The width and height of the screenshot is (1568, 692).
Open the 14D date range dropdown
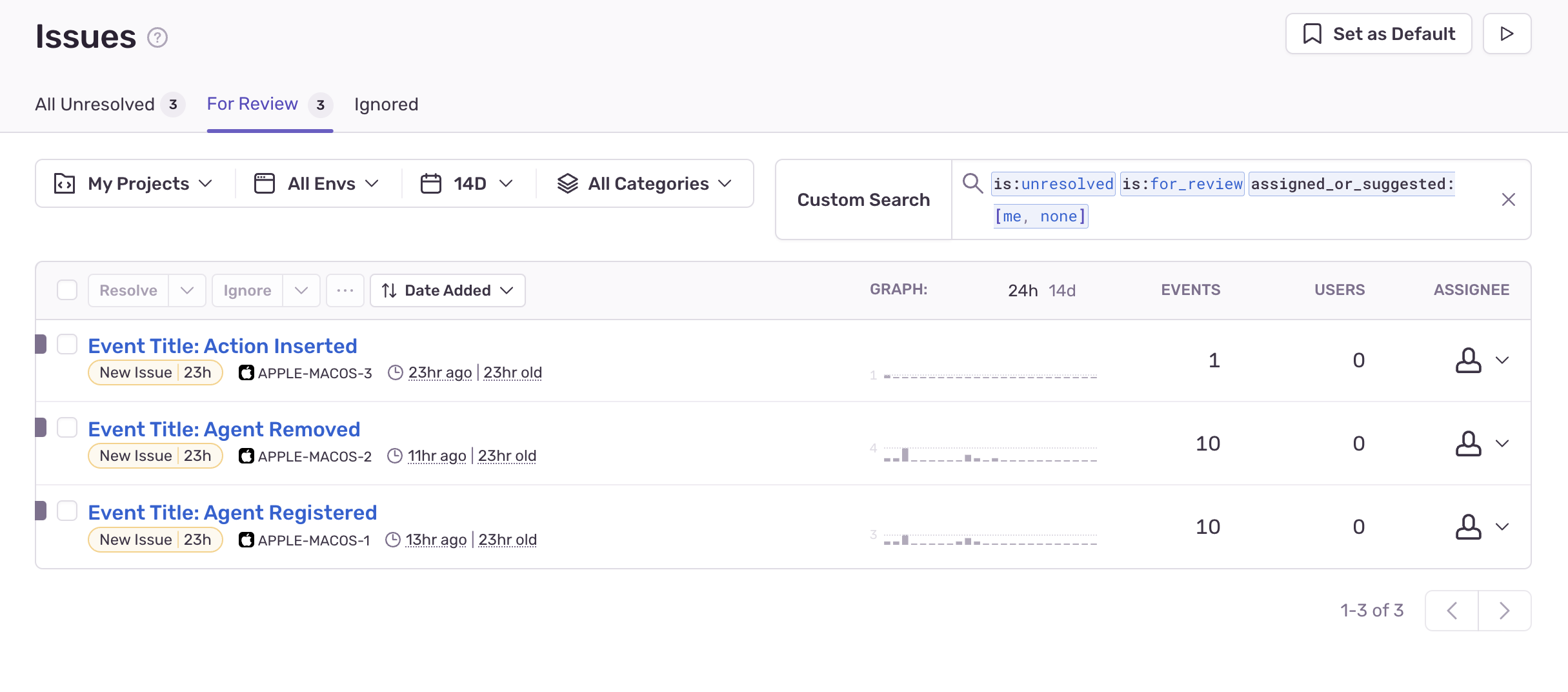467,184
